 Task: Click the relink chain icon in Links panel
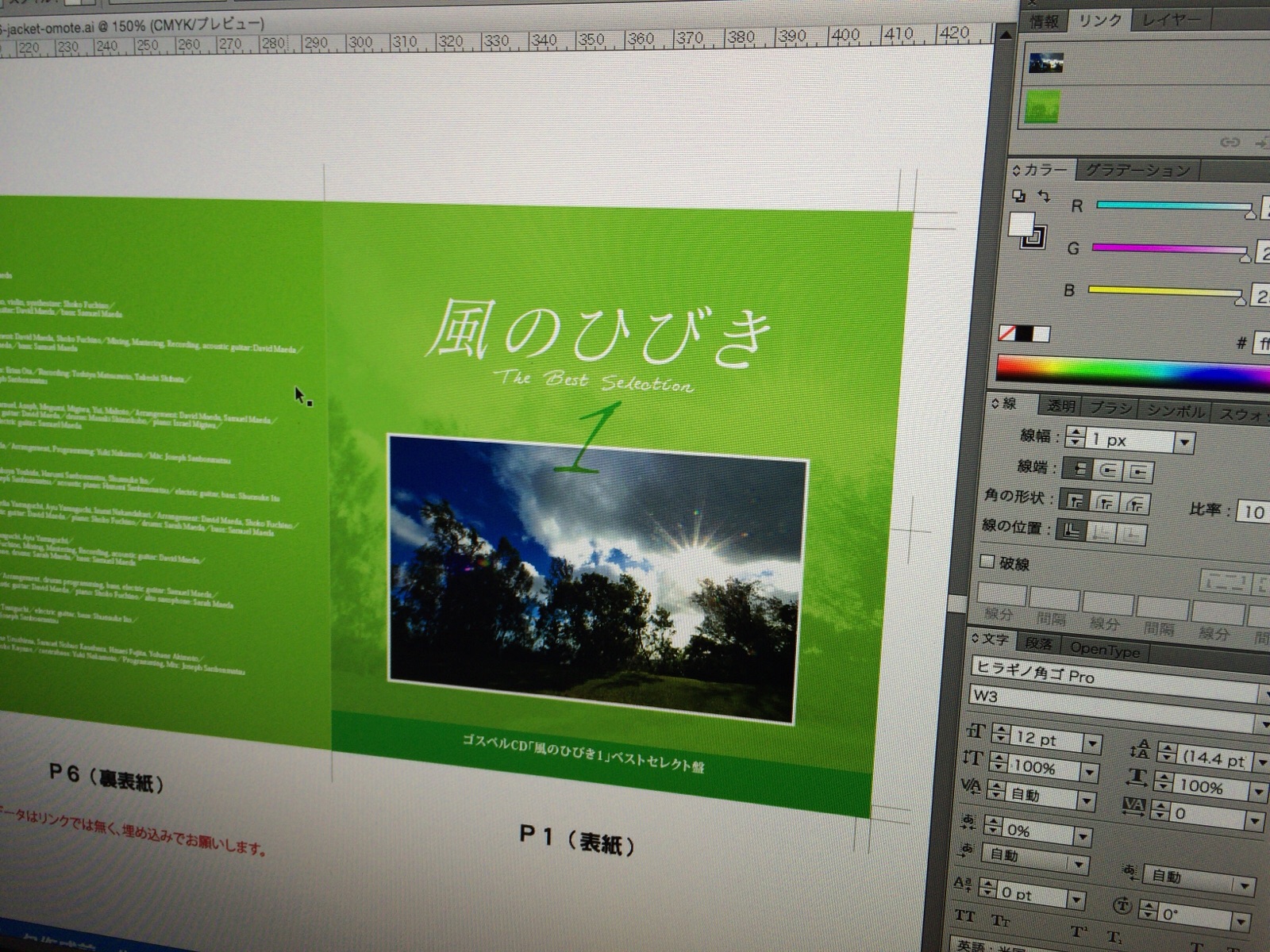click(1230, 142)
